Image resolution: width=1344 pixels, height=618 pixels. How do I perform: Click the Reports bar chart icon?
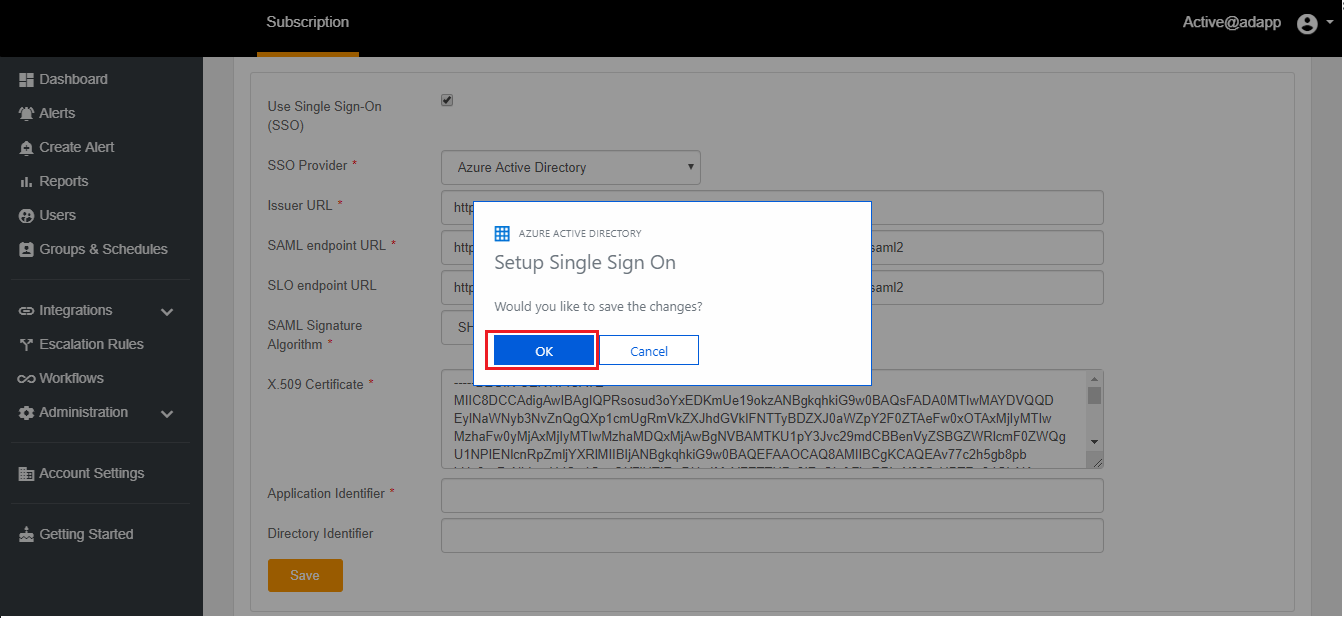pos(27,182)
